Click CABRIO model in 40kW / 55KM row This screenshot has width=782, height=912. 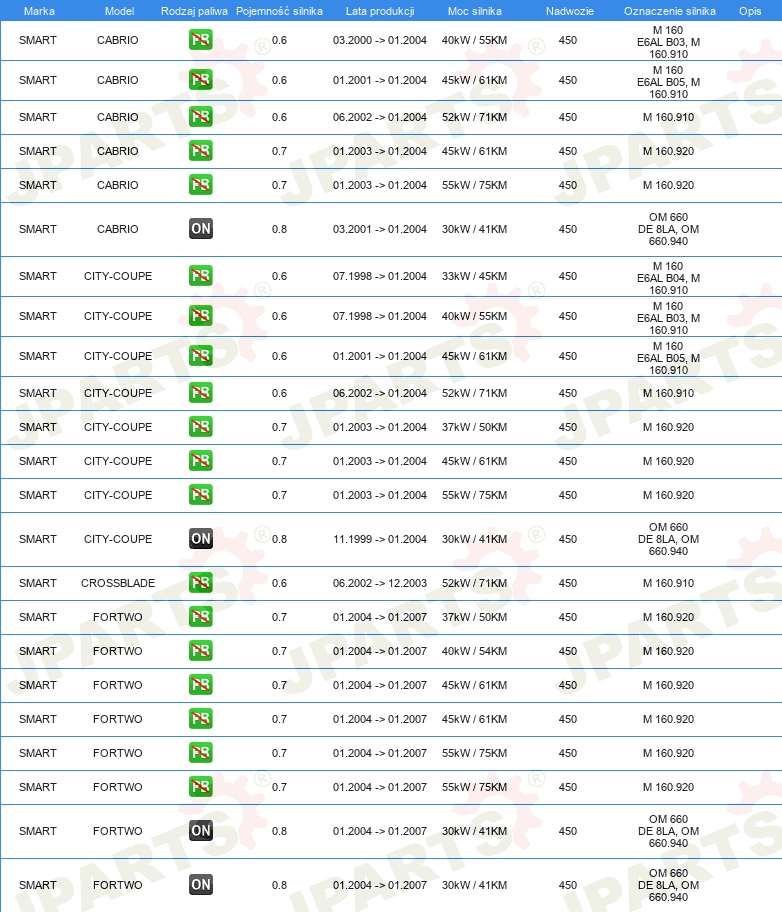tap(118, 40)
